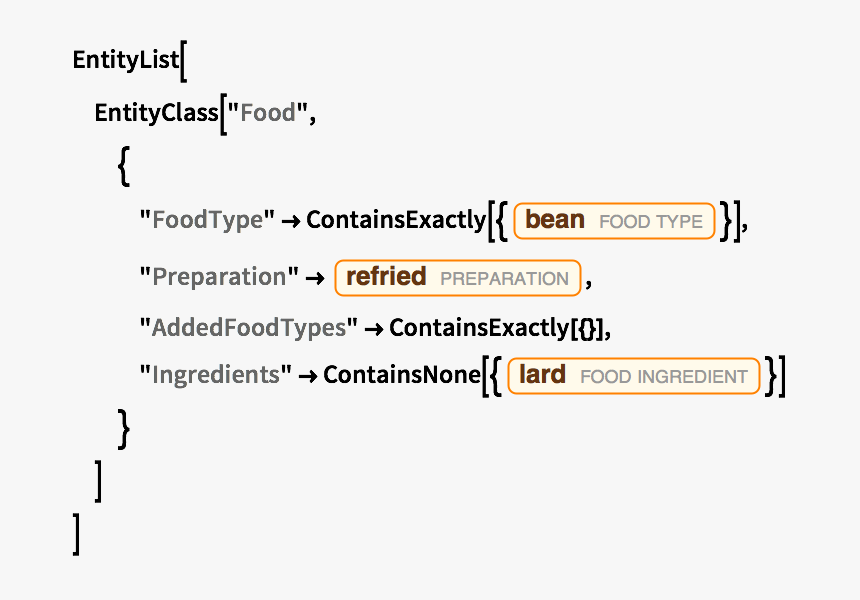This screenshot has height=600, width=860.
Task: Click the arrow after "Preparation"
Action: (315, 279)
